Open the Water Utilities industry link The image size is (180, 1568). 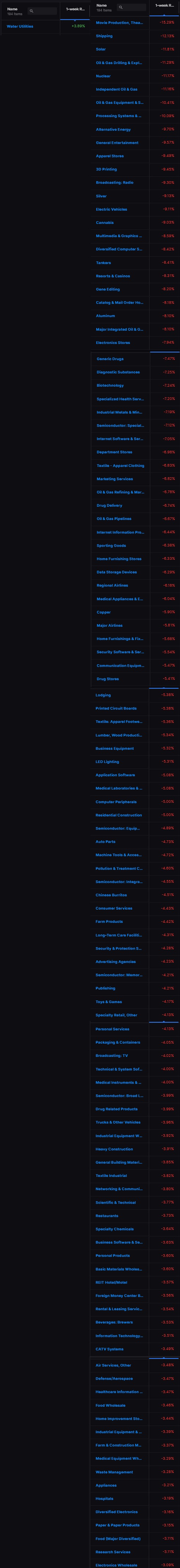click(20, 26)
